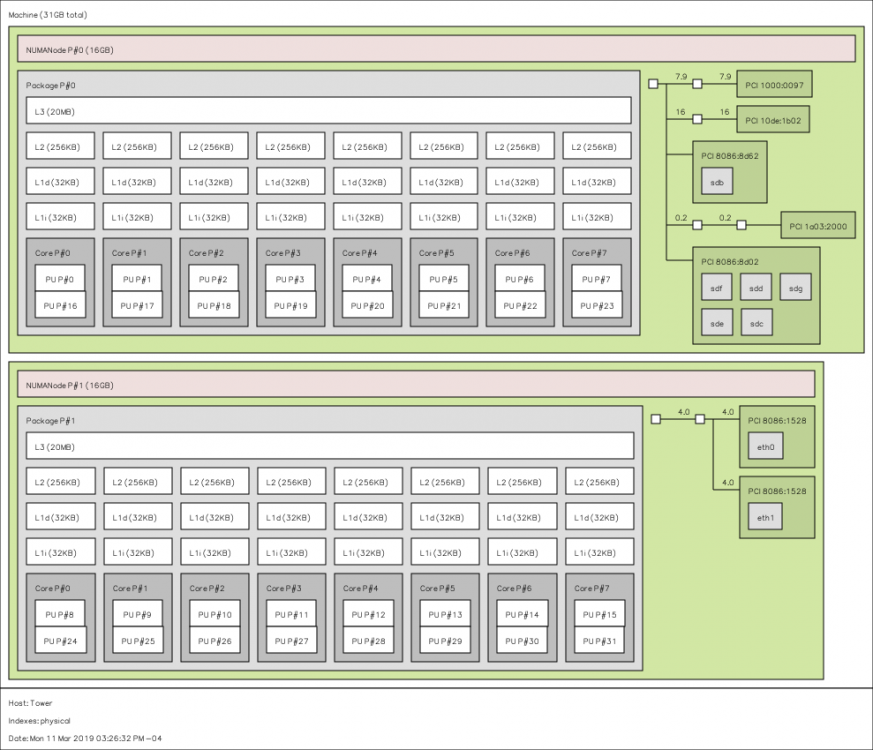Select the sdb disk box
Screen dimensions: 873x750
pyautogui.click(x=717, y=182)
